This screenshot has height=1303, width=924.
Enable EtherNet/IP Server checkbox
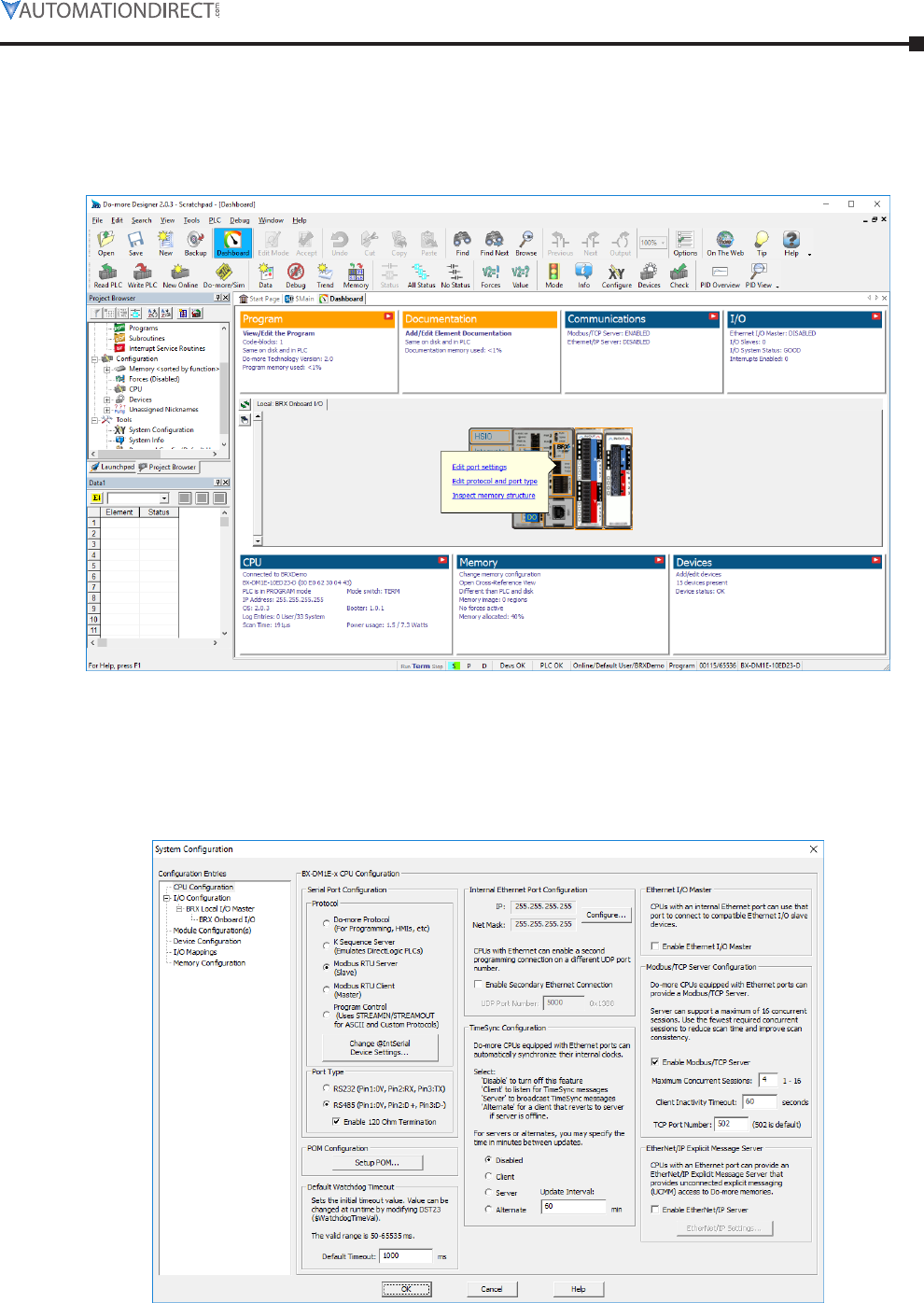coord(655,1210)
